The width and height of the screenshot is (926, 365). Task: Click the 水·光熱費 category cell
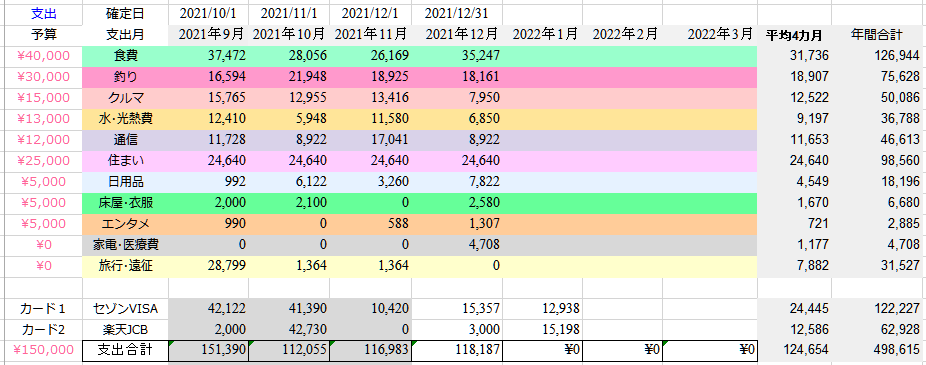(125, 119)
